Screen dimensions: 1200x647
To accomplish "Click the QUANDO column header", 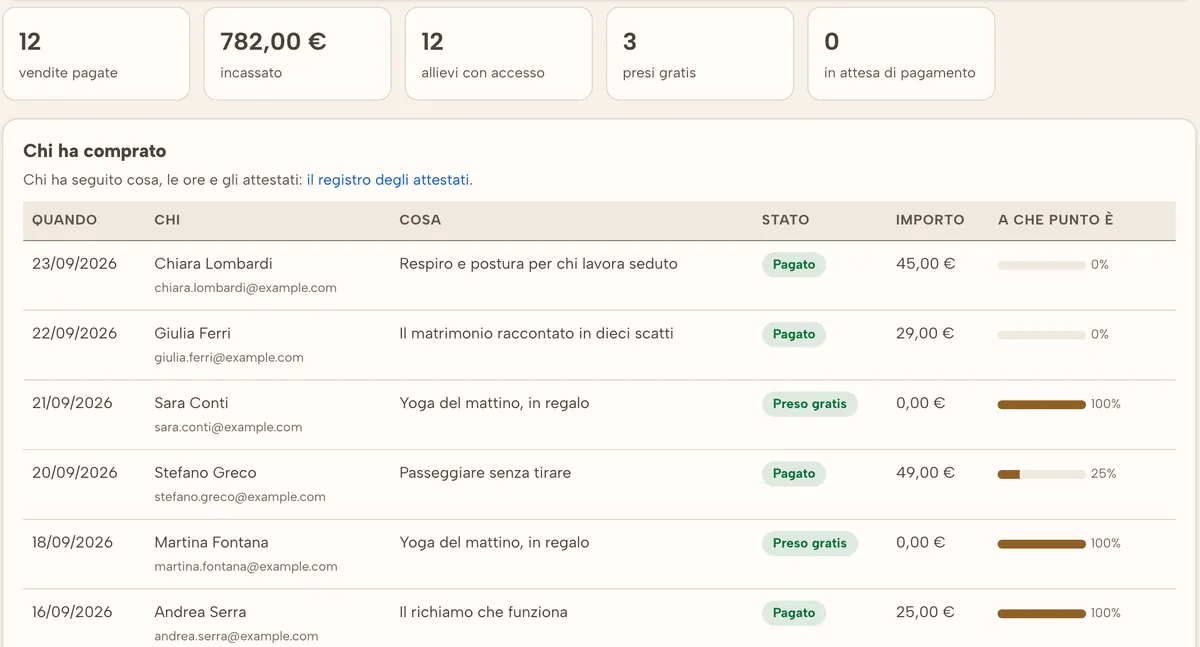I will [x=65, y=220].
